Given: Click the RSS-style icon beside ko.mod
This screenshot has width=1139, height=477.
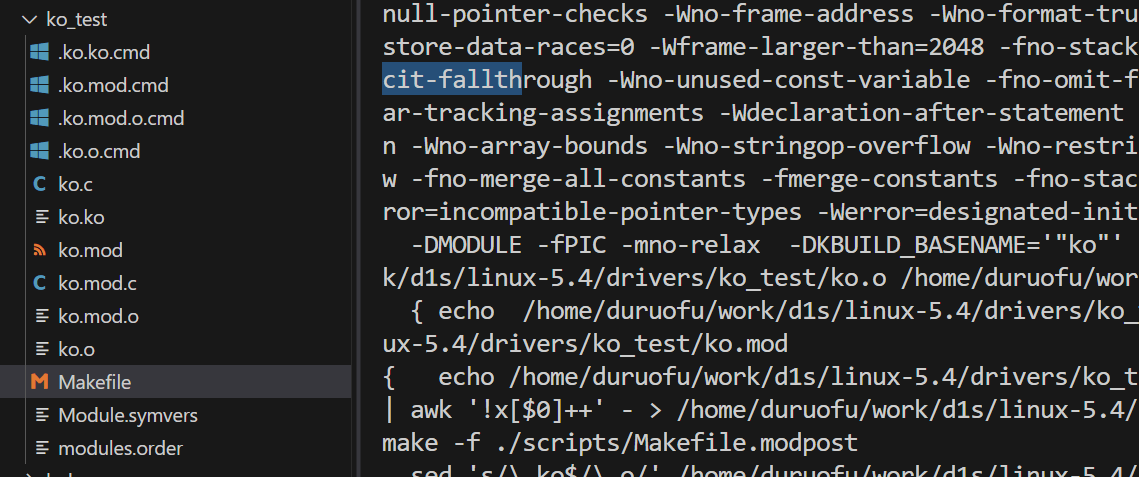Looking at the screenshot, I should tap(40, 250).
